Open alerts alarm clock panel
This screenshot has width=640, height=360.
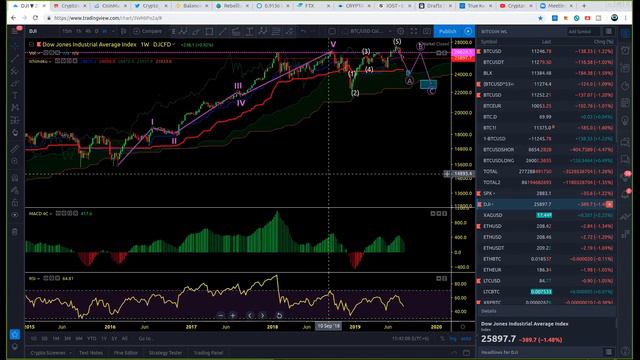[625, 51]
